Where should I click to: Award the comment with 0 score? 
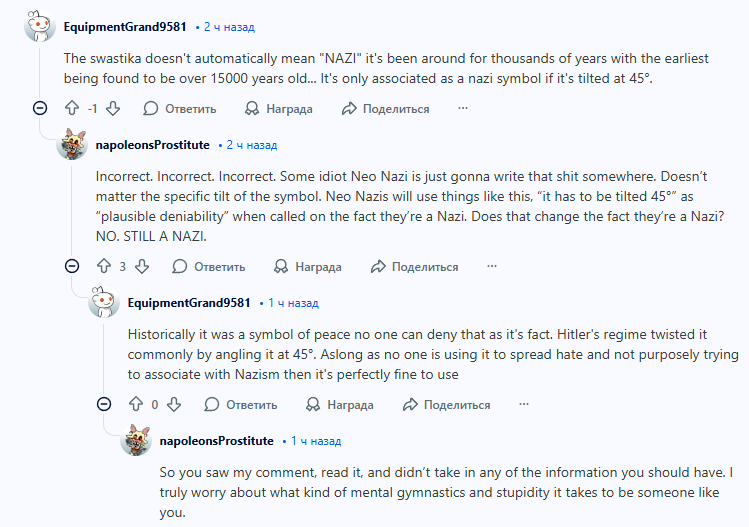[x=340, y=405]
